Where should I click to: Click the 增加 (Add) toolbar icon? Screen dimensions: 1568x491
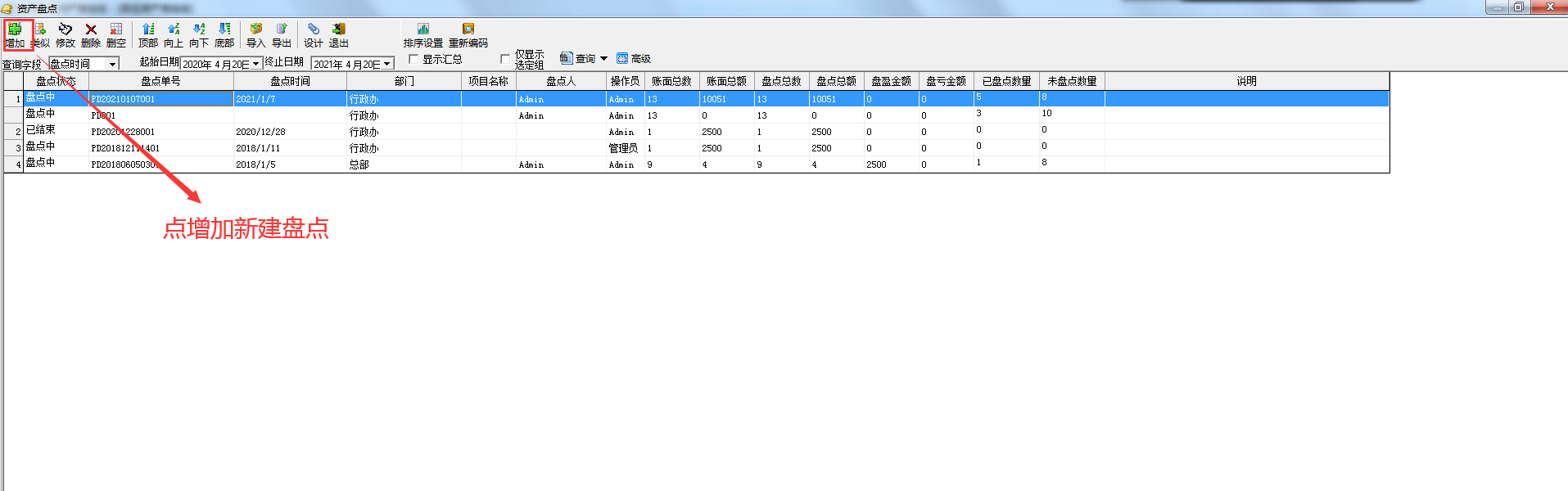coord(15,30)
